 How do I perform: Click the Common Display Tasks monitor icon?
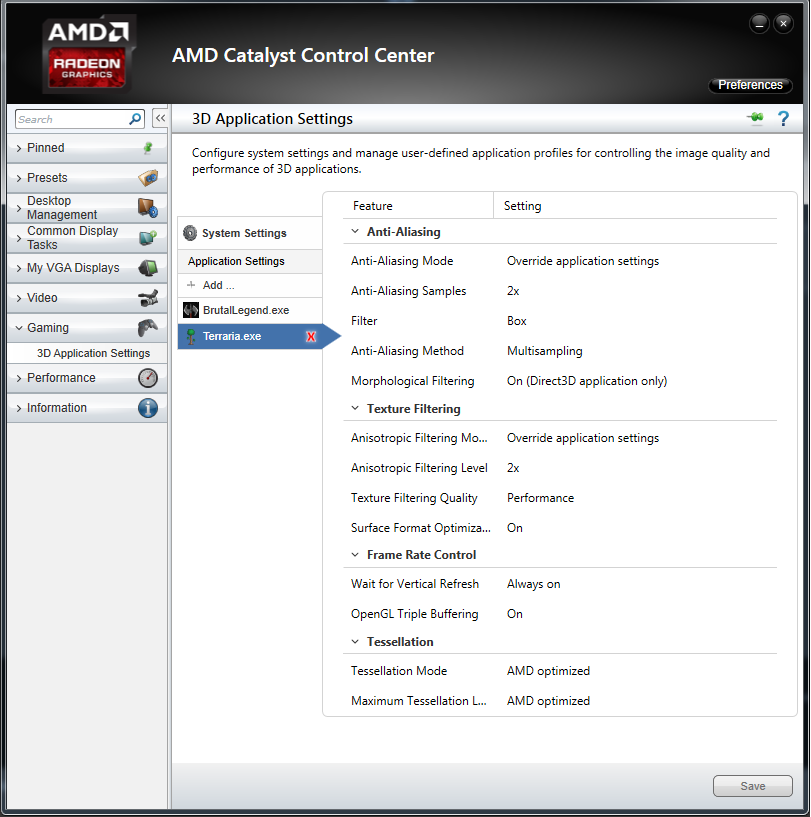click(148, 238)
